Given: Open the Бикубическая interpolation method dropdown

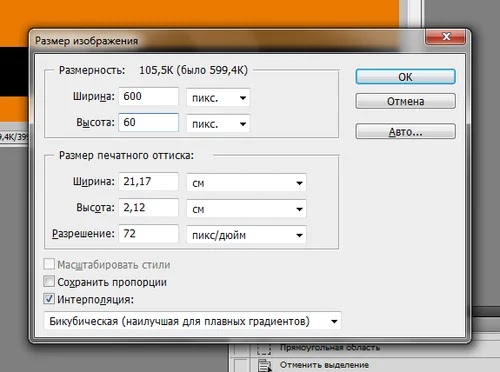Looking at the screenshot, I should [x=192, y=321].
